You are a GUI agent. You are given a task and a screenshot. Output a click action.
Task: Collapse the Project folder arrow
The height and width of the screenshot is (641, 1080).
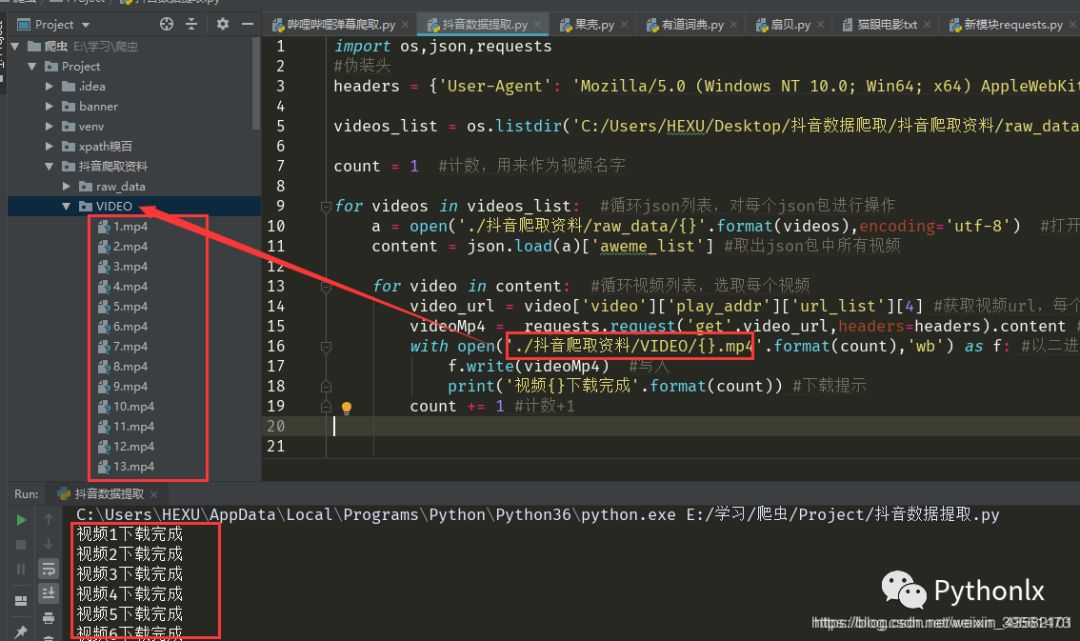tap(32, 66)
